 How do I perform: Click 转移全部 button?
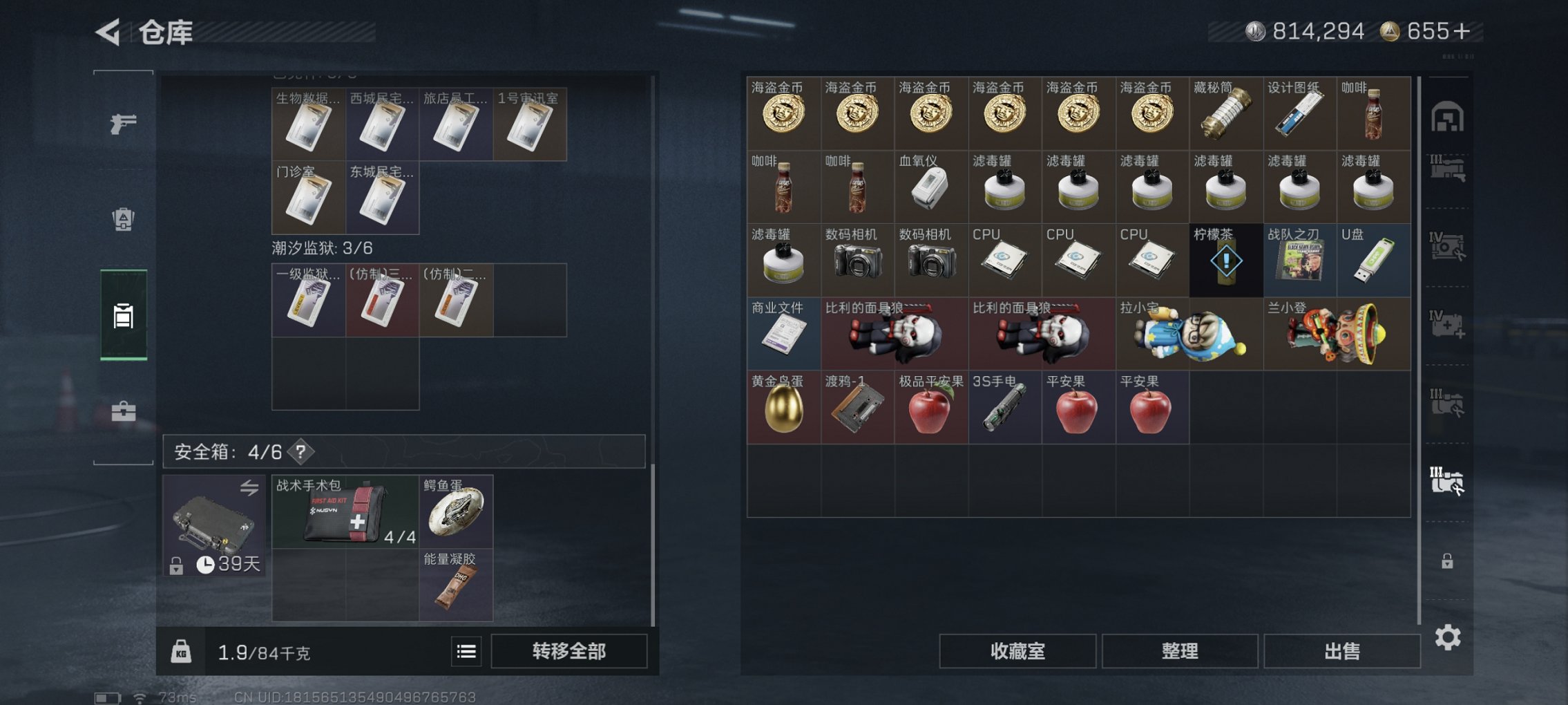point(568,651)
